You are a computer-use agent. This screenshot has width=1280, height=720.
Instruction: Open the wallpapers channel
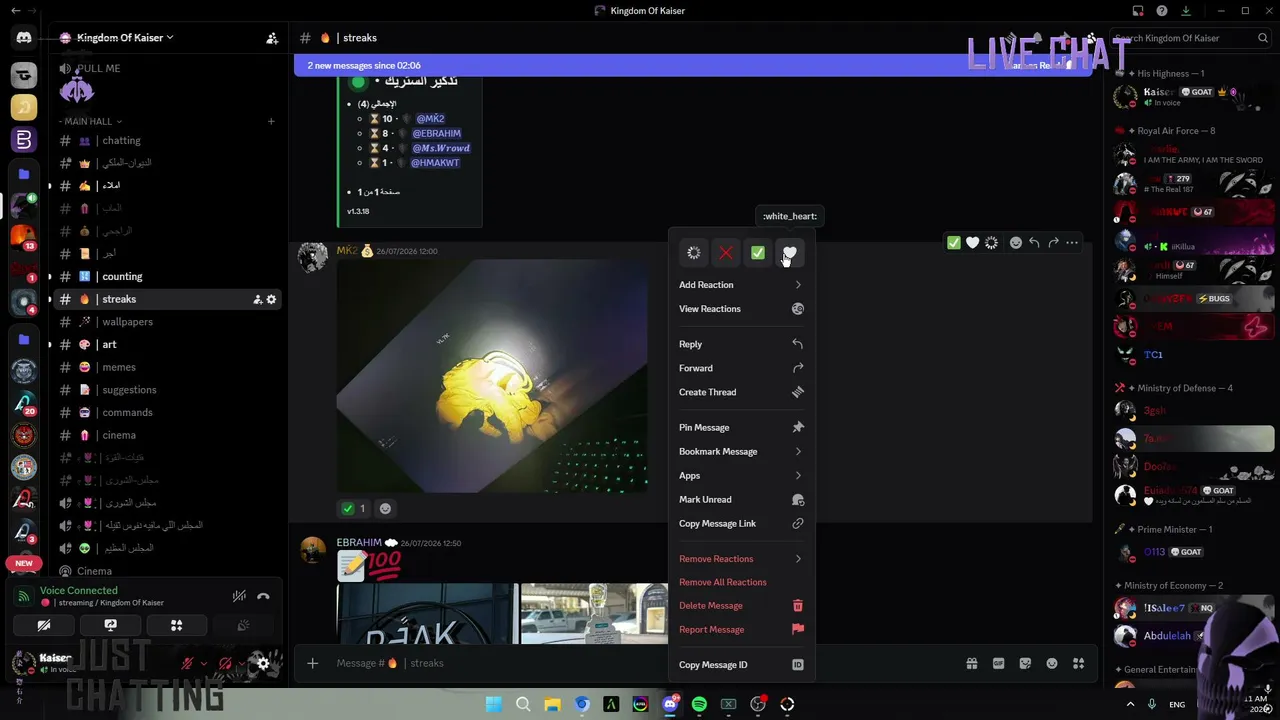(167, 322)
